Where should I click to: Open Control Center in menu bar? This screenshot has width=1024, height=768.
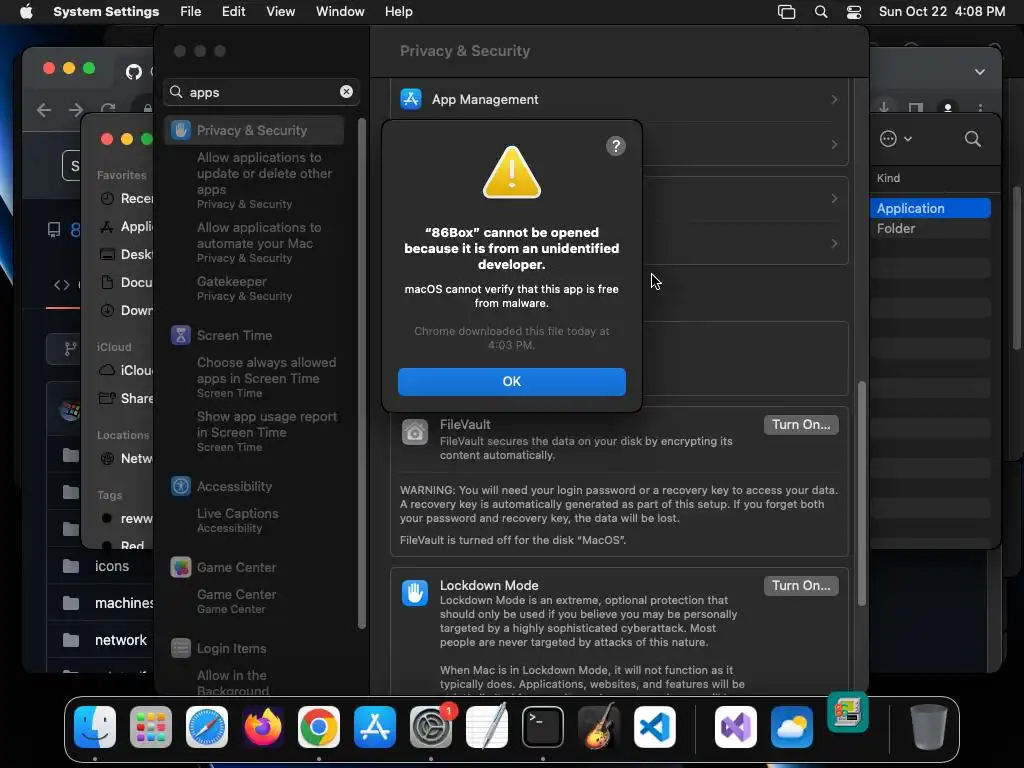pos(854,12)
